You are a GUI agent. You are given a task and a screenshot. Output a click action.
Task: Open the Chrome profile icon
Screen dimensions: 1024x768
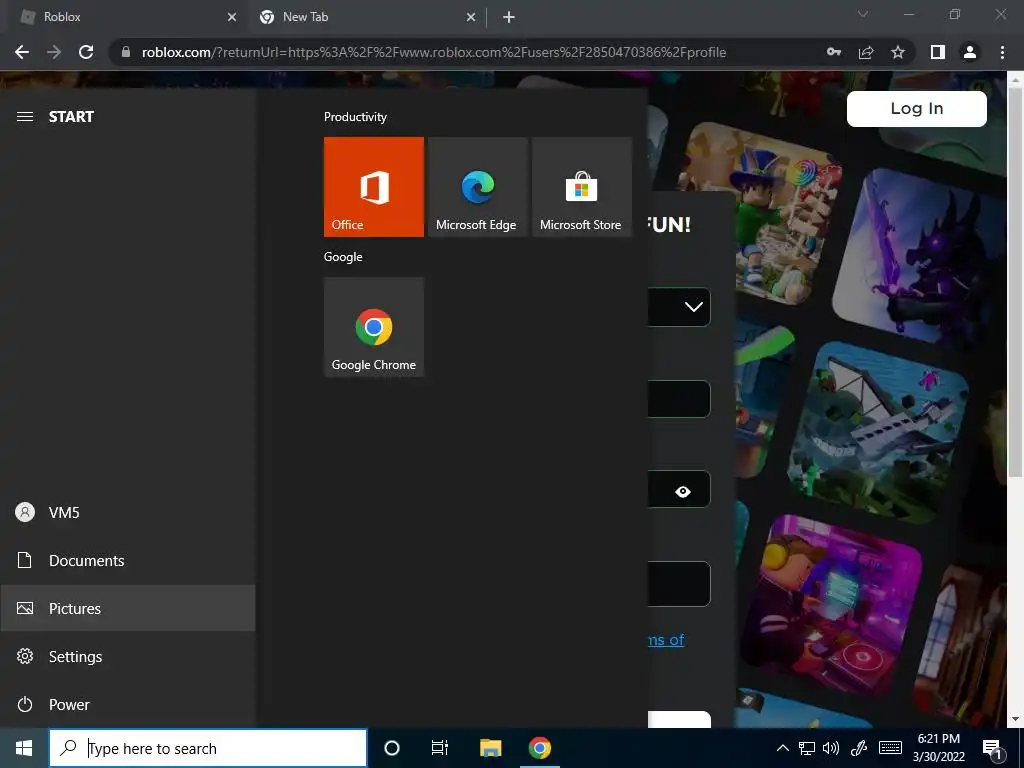(x=970, y=52)
